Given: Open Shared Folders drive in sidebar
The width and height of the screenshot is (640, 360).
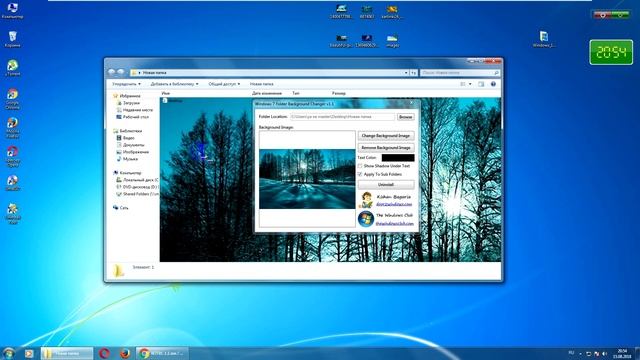Looking at the screenshot, I should pos(137,194).
